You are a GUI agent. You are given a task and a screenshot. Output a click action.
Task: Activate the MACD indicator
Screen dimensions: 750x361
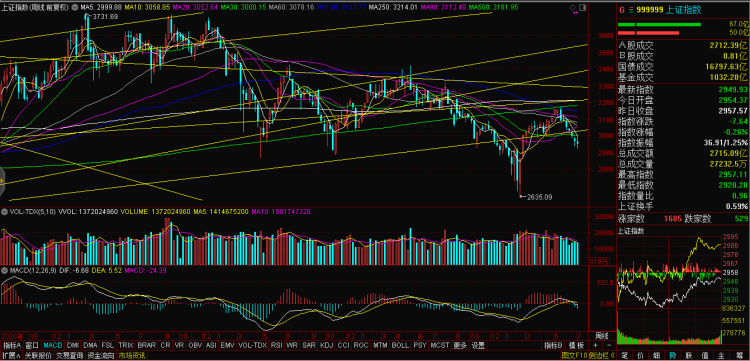click(53, 345)
